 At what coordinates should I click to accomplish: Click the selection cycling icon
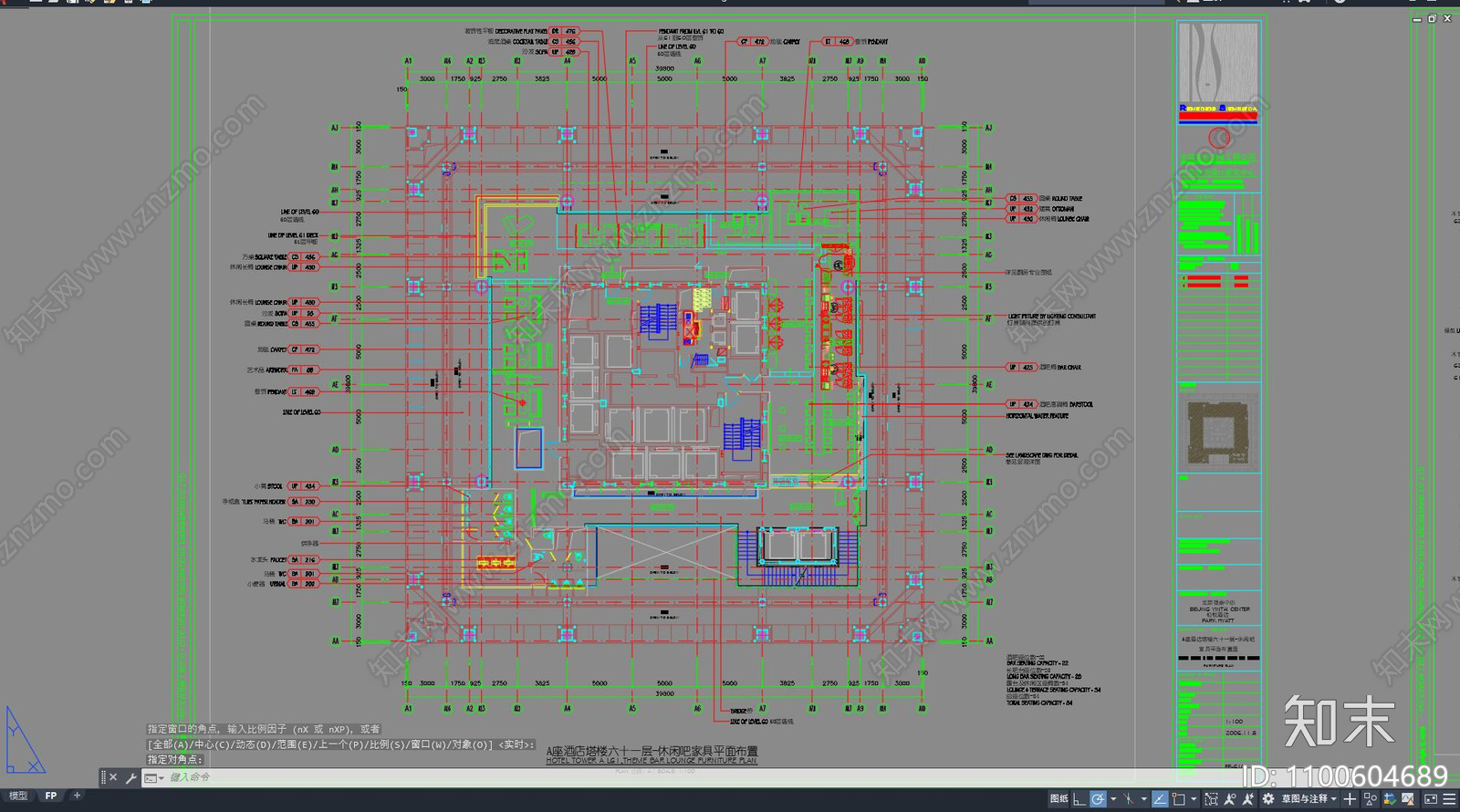point(1211,799)
